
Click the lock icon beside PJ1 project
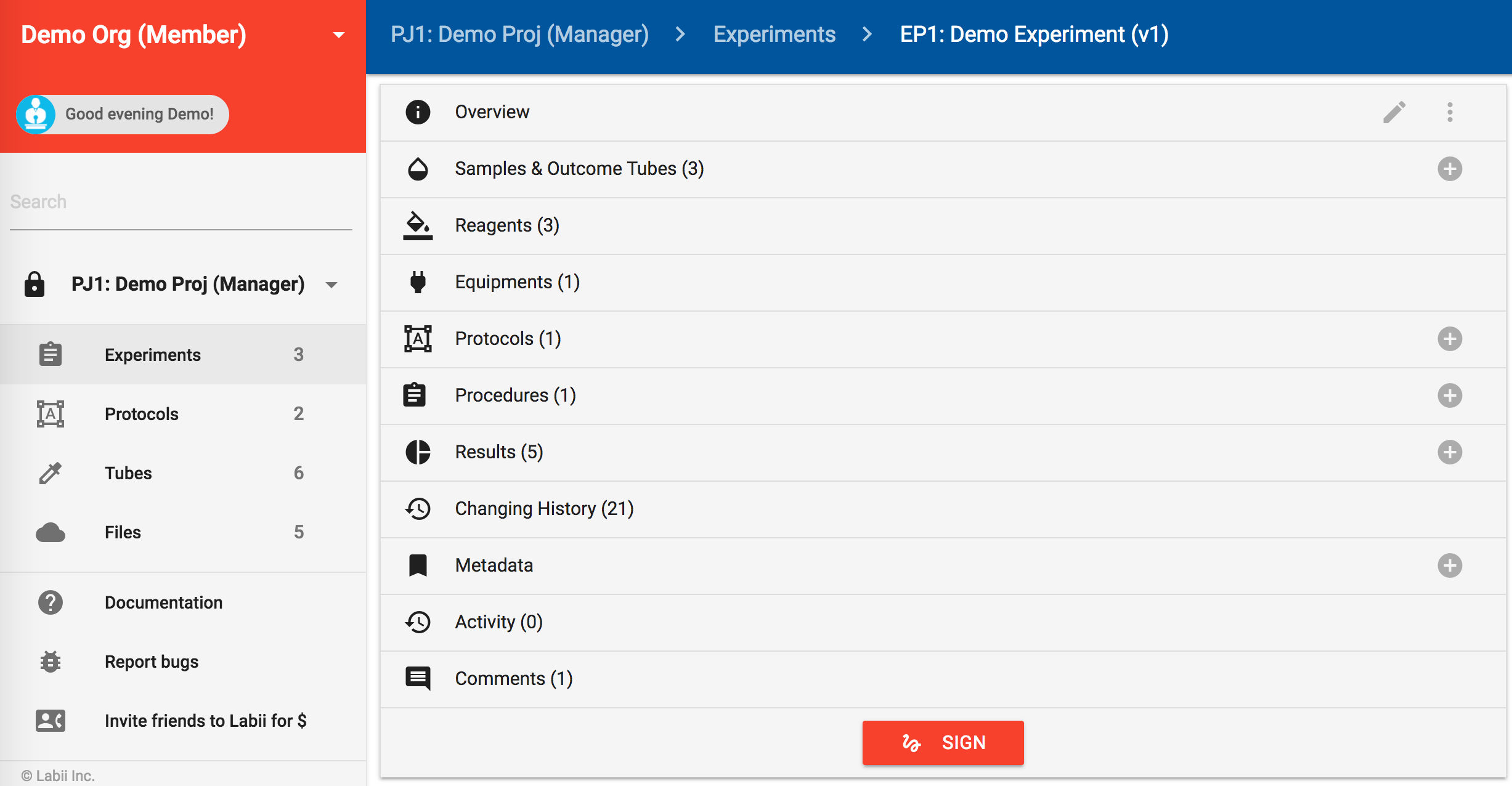point(35,284)
